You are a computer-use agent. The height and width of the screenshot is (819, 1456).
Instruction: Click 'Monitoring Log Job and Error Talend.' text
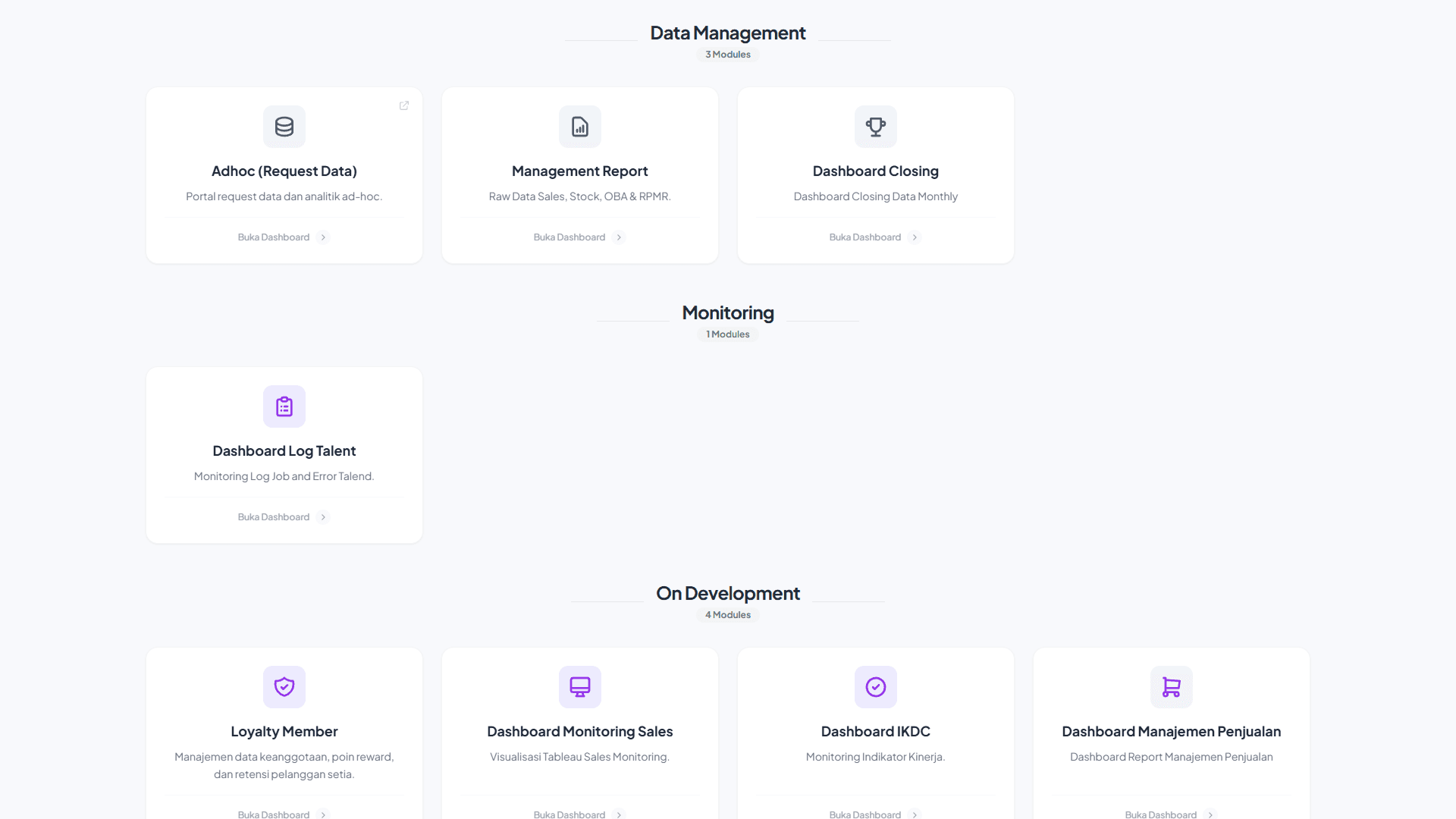[x=284, y=476]
